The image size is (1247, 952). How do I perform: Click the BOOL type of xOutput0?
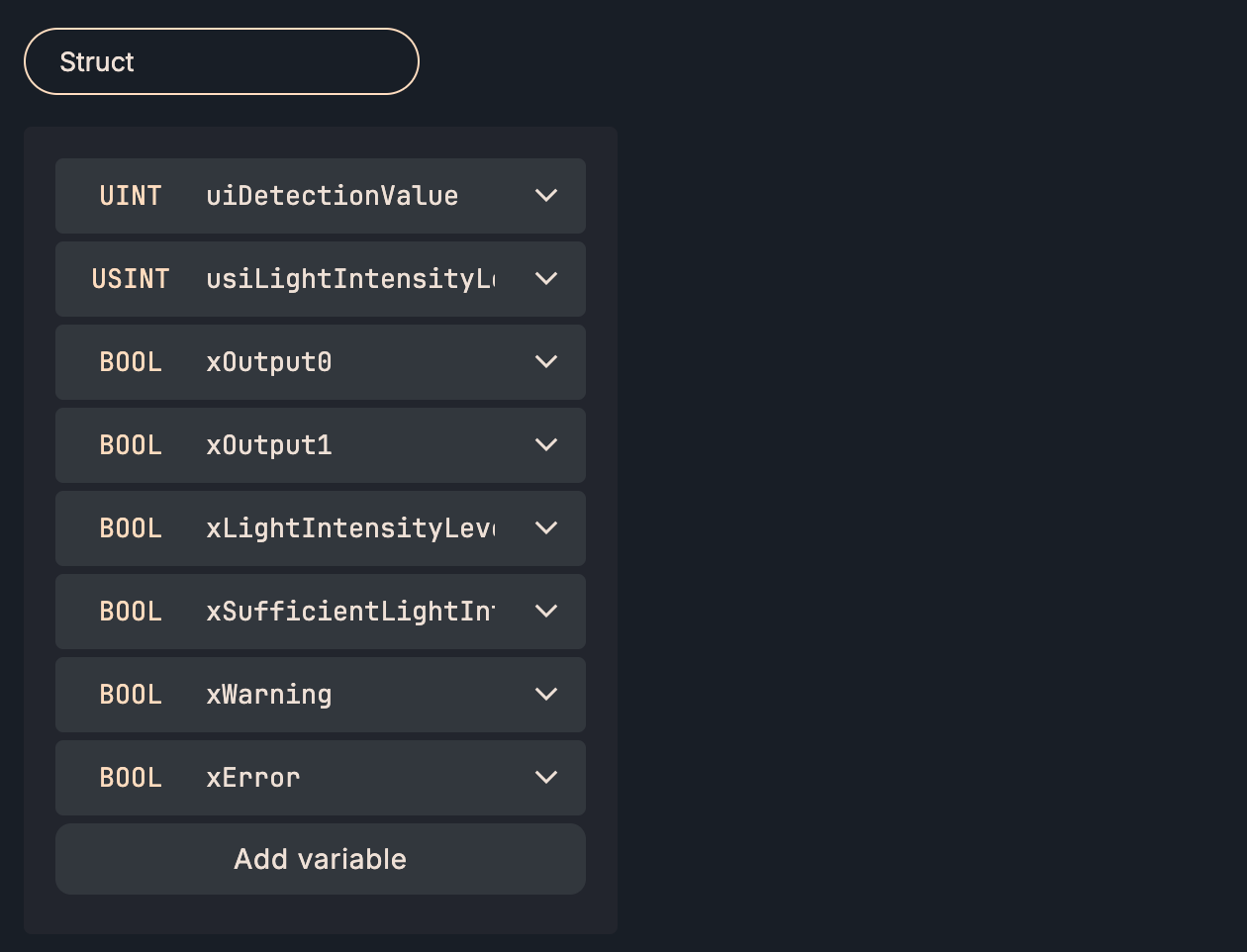pyautogui.click(x=131, y=362)
